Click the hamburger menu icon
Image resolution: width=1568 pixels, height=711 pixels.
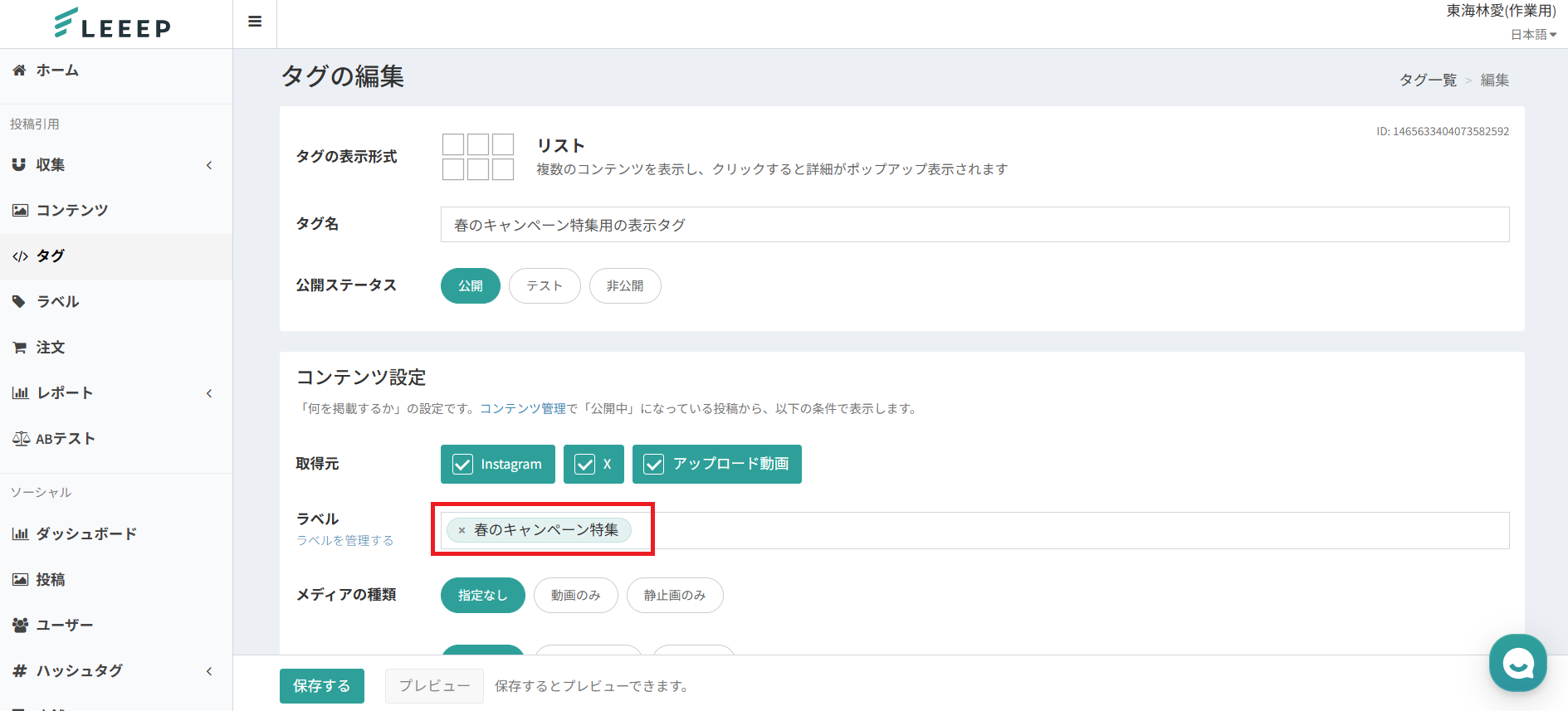255,22
